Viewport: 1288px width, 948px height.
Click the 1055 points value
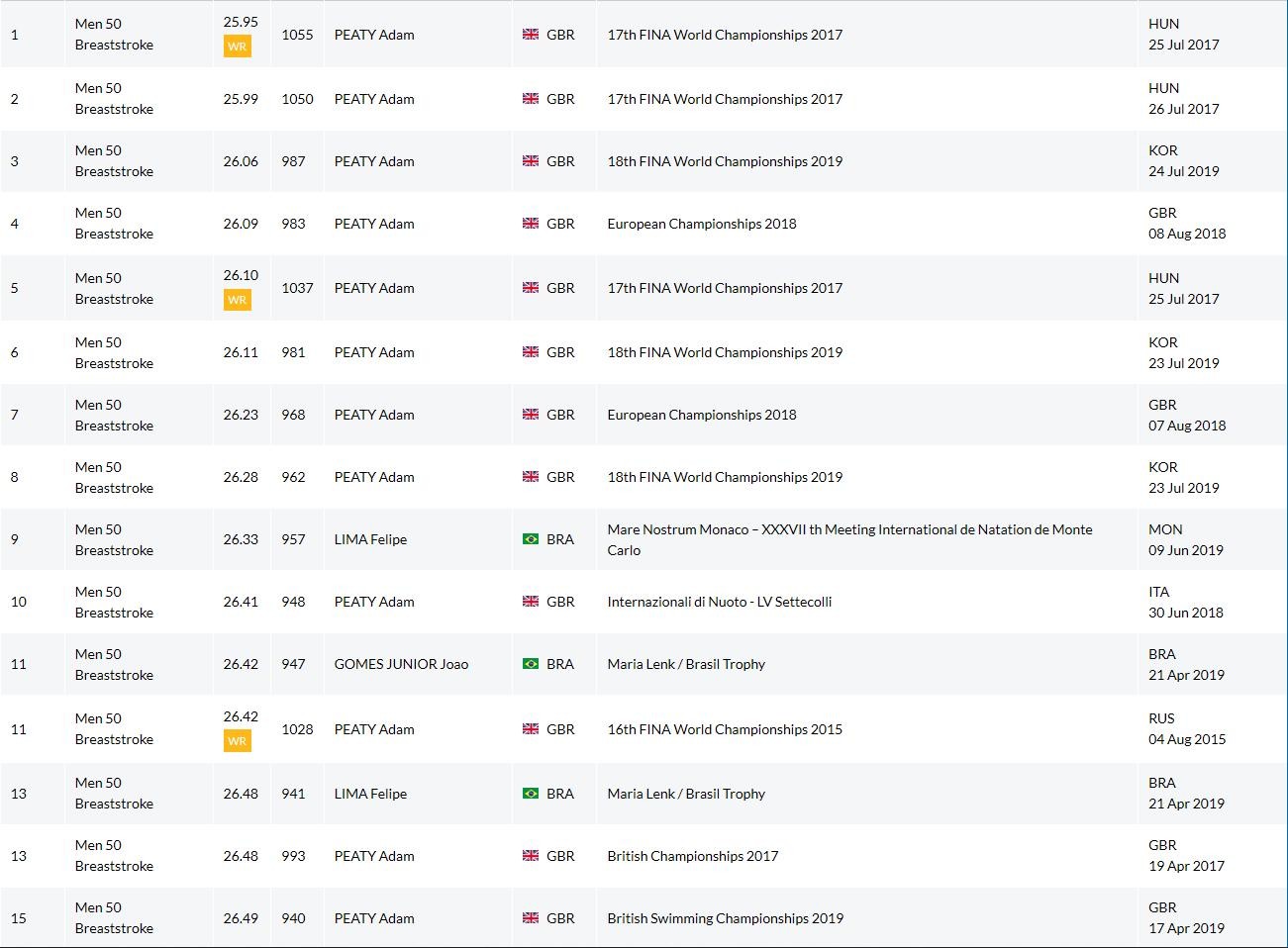297,35
